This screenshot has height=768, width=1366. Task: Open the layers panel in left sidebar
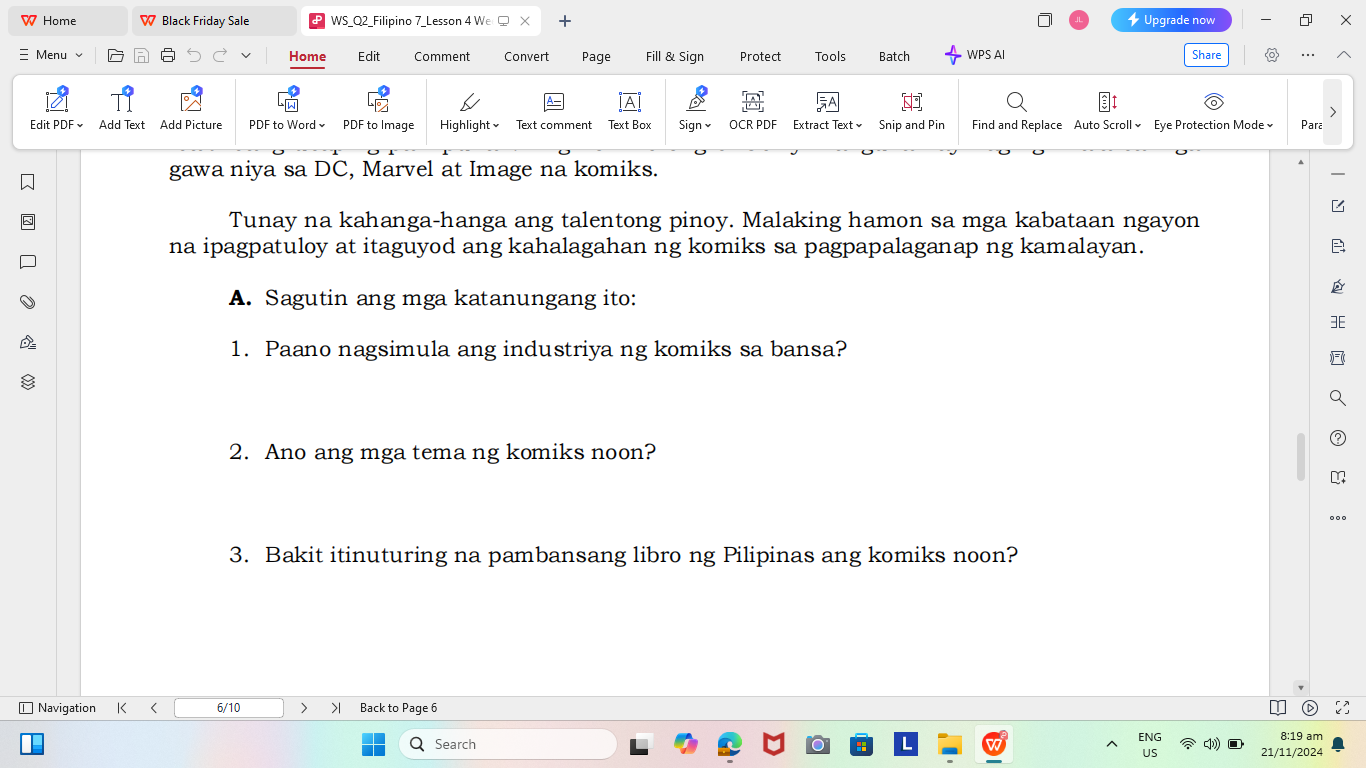[28, 382]
